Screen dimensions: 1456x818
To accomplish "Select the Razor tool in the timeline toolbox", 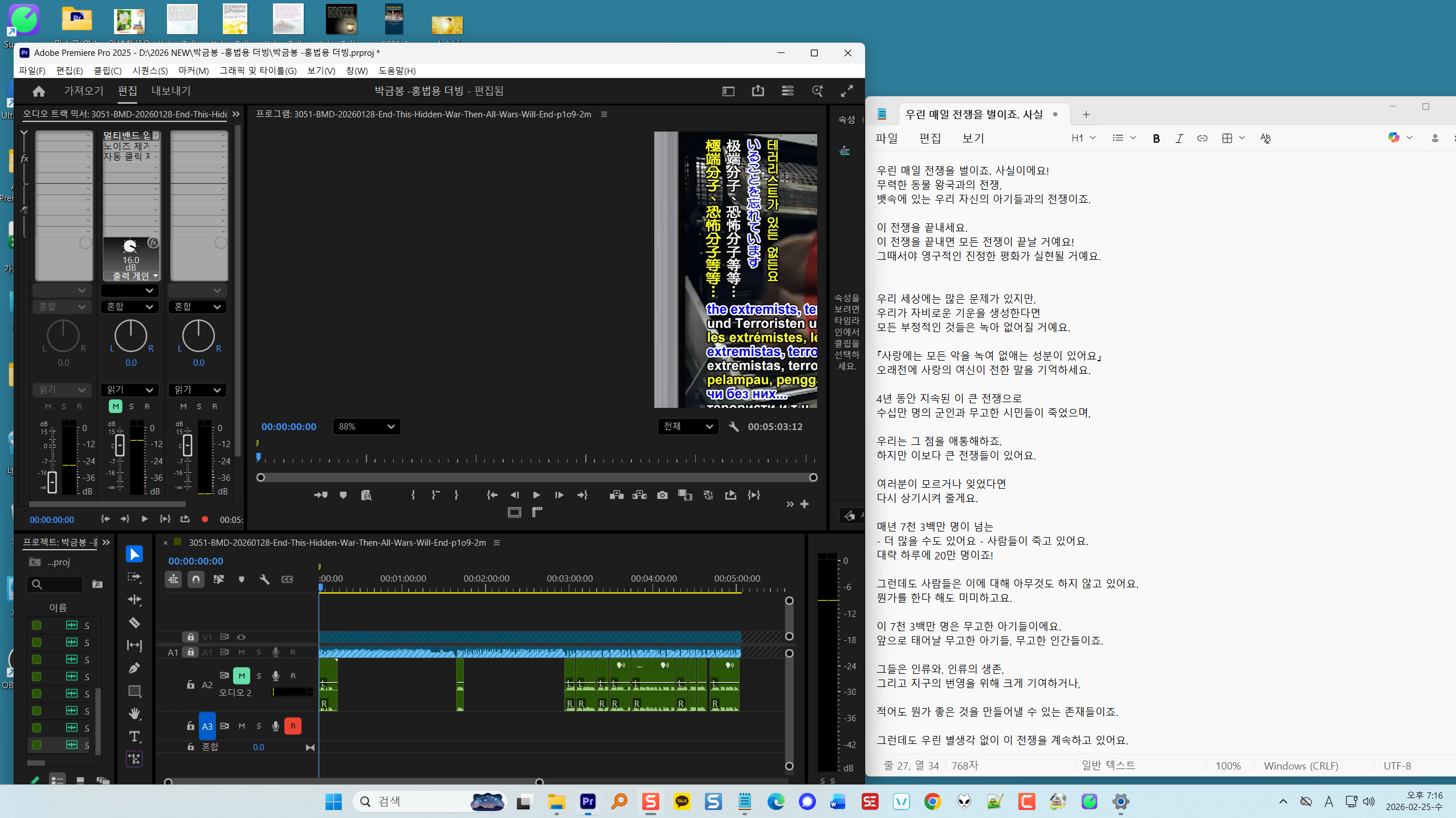I will click(134, 623).
